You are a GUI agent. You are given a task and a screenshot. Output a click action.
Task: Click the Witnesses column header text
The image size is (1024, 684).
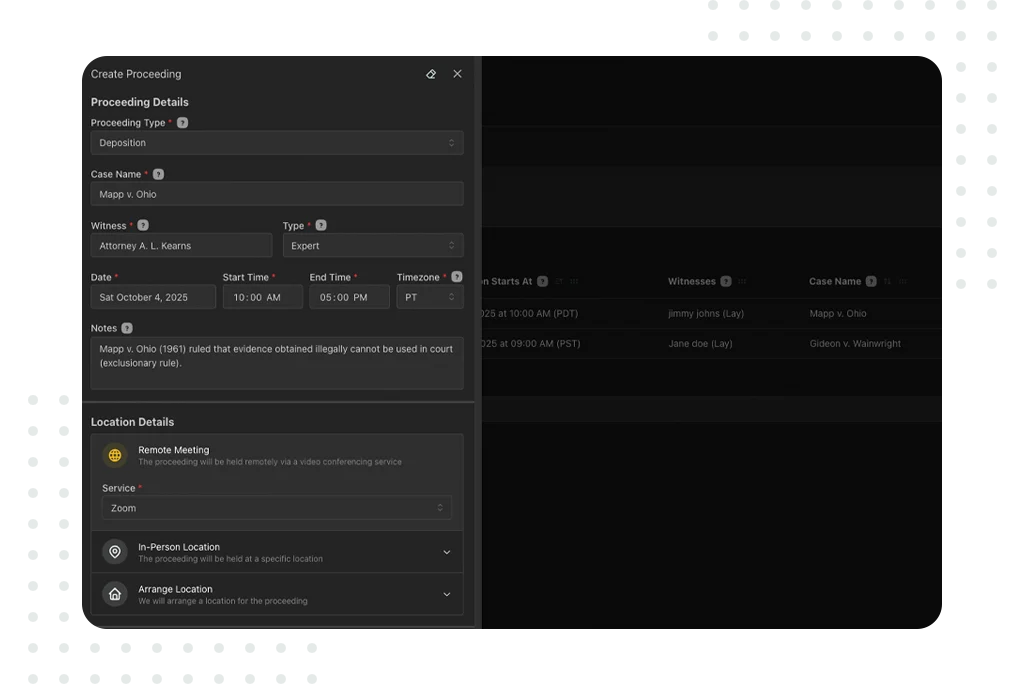tap(692, 282)
